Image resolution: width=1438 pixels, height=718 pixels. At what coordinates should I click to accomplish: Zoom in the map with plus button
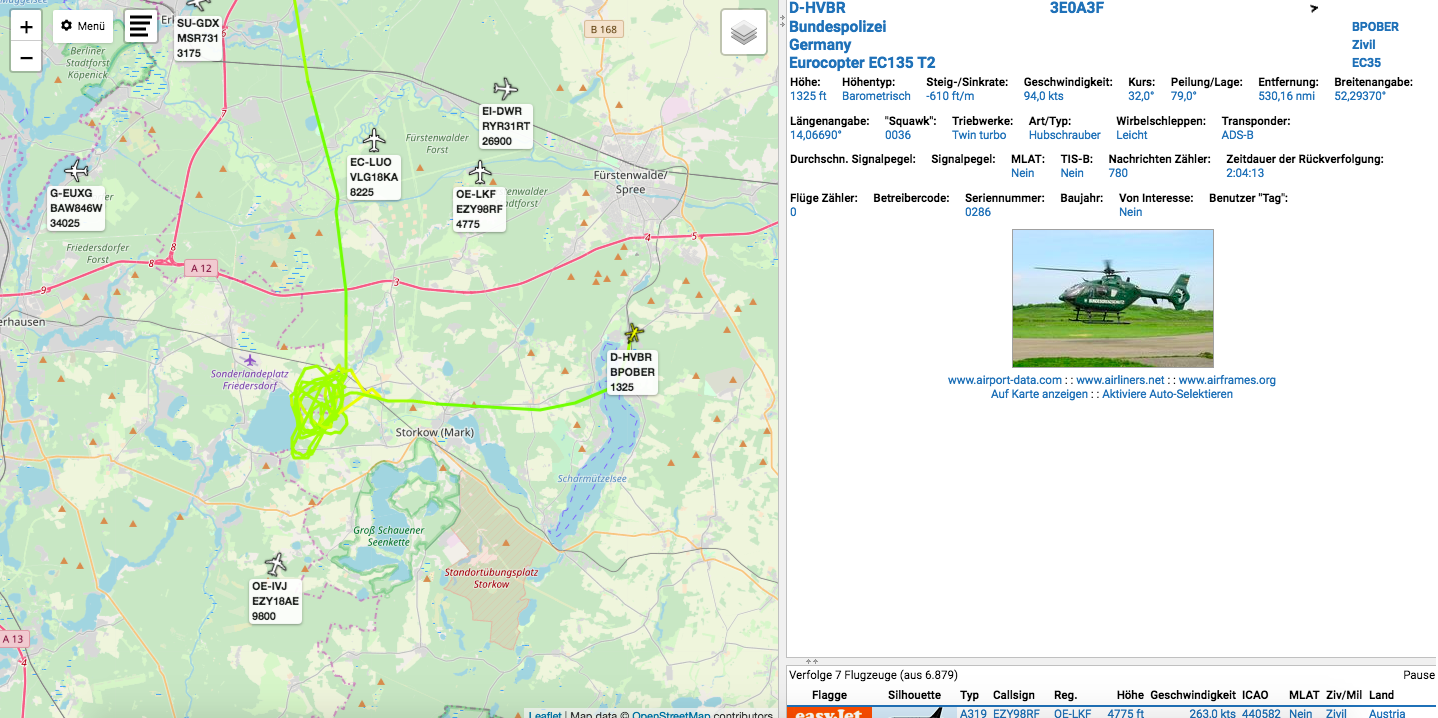point(26,27)
